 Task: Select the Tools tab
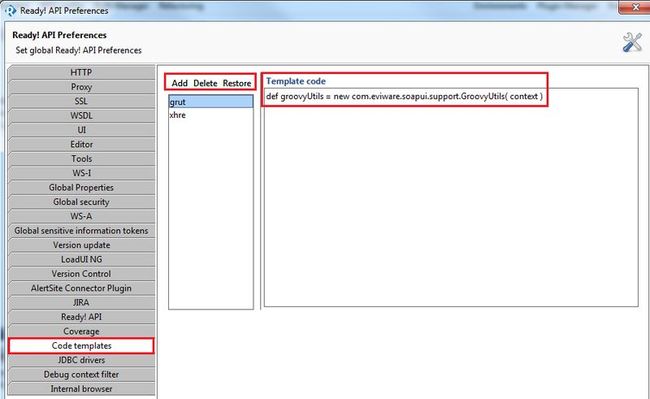coord(81,159)
